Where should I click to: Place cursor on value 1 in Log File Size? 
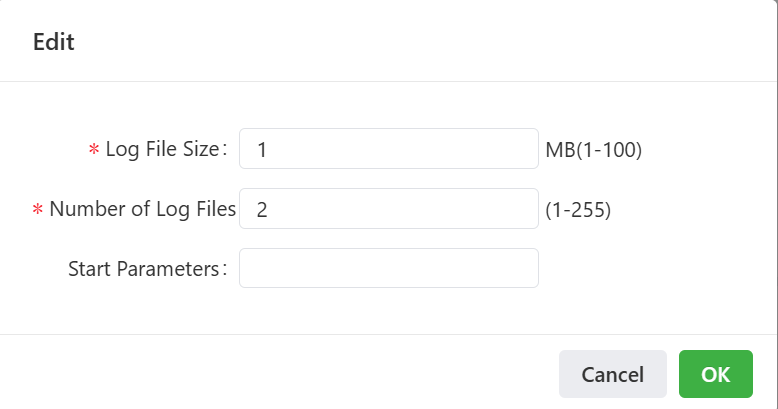coord(262,150)
